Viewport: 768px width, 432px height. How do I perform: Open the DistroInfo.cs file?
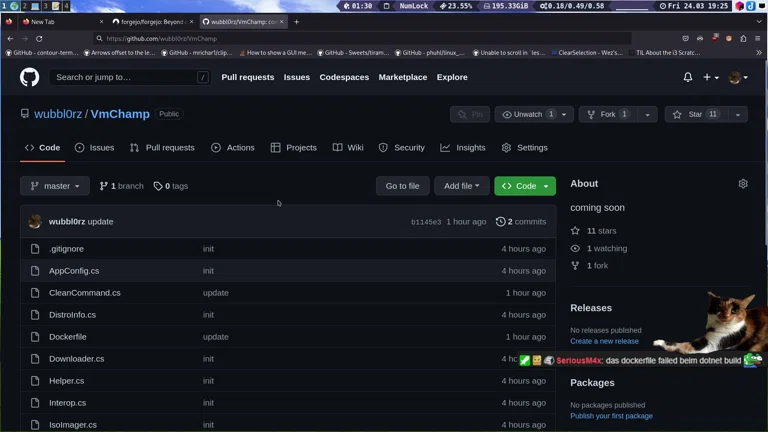pyautogui.click(x=72, y=314)
